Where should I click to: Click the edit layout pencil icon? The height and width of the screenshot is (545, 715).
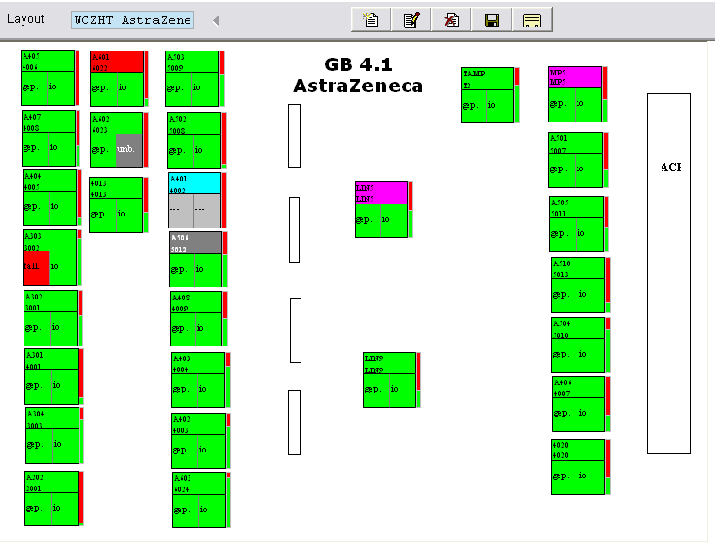411,20
